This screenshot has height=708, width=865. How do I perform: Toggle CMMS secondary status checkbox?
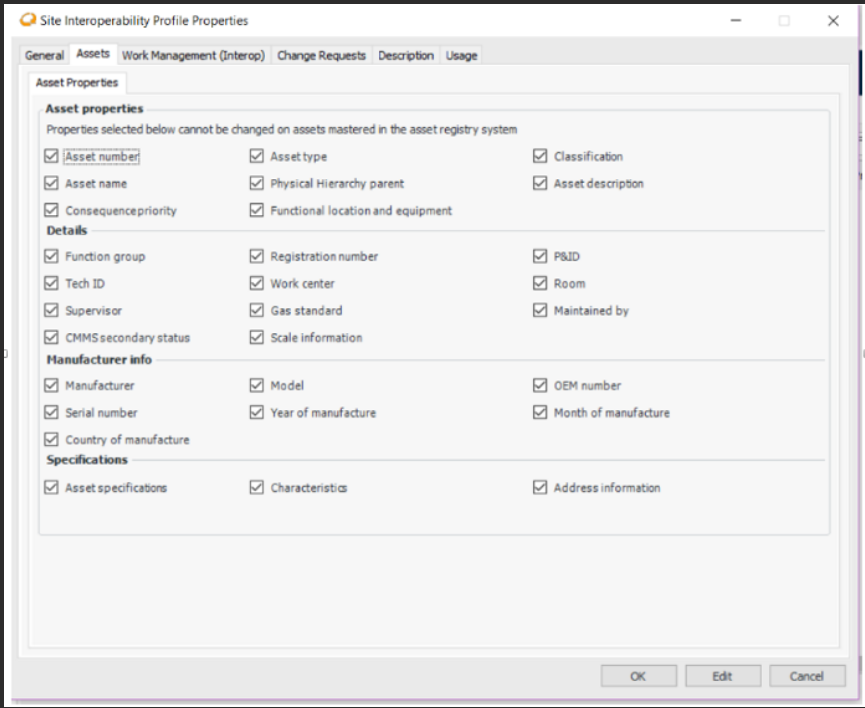click(x=51, y=337)
